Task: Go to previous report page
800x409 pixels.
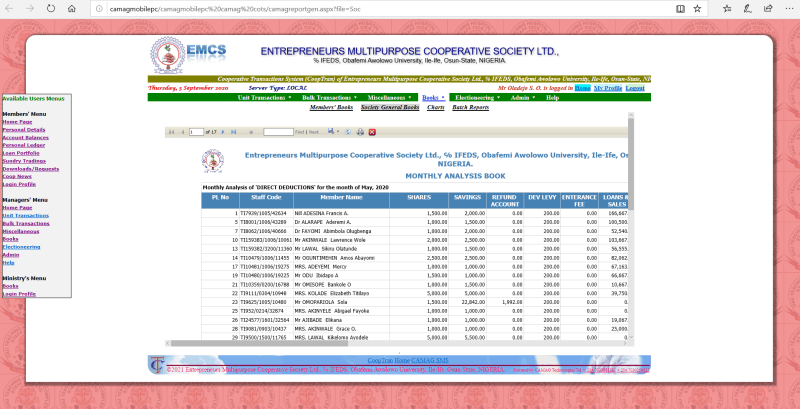Action: [183, 132]
